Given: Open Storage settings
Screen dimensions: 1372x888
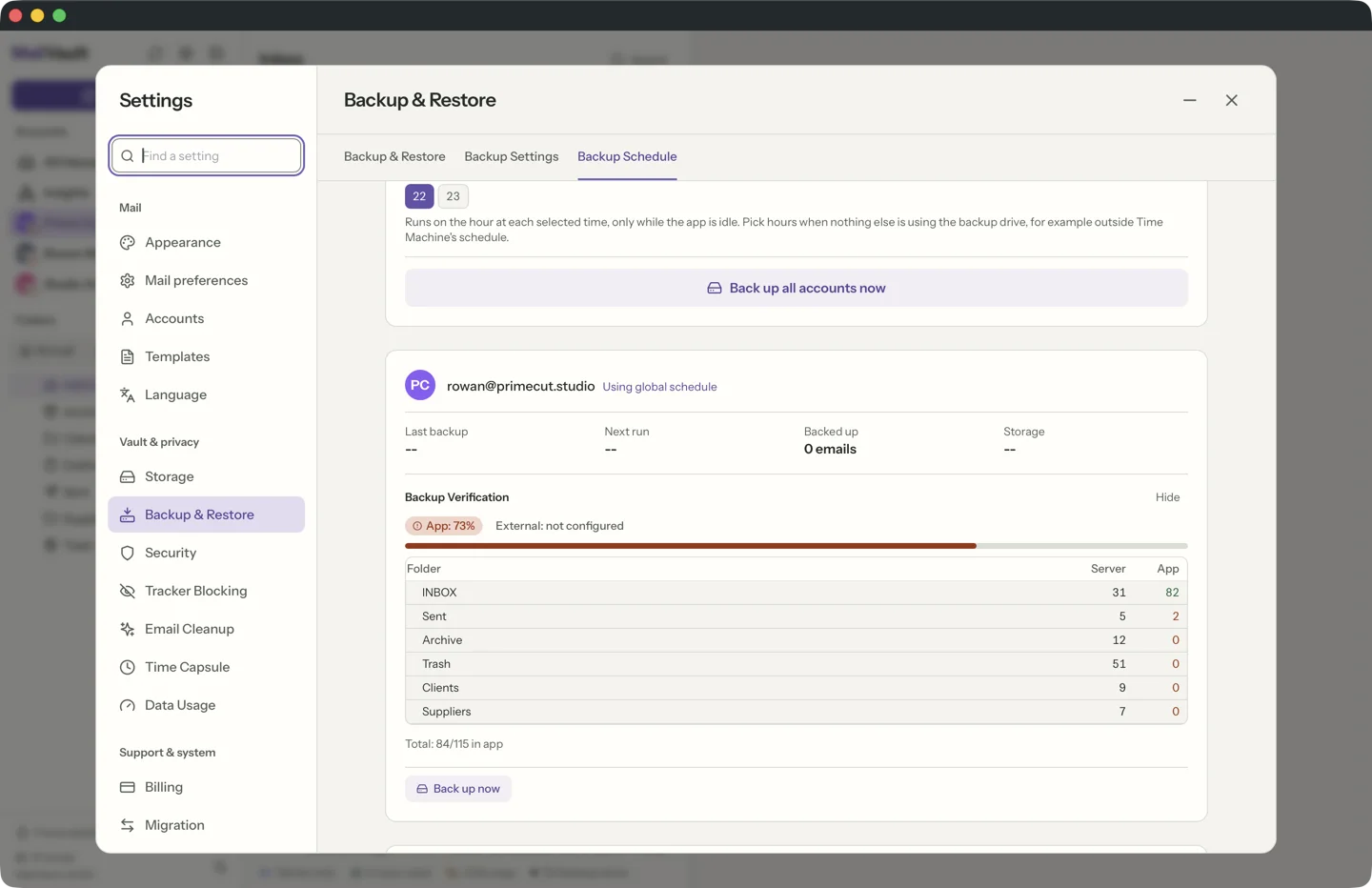Looking at the screenshot, I should (x=207, y=477).
